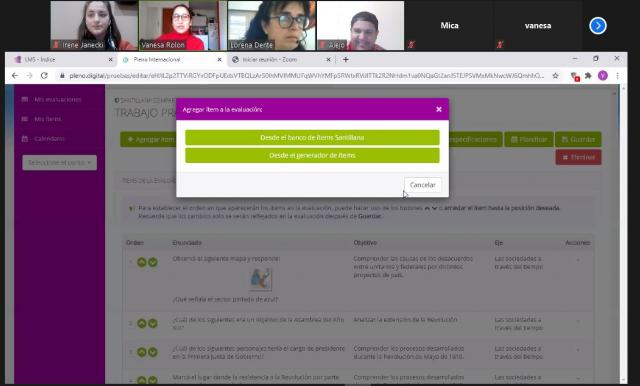640x386 pixels.
Task: Switch to Iniciar reunión - Zoom tab
Action: click(x=282, y=60)
